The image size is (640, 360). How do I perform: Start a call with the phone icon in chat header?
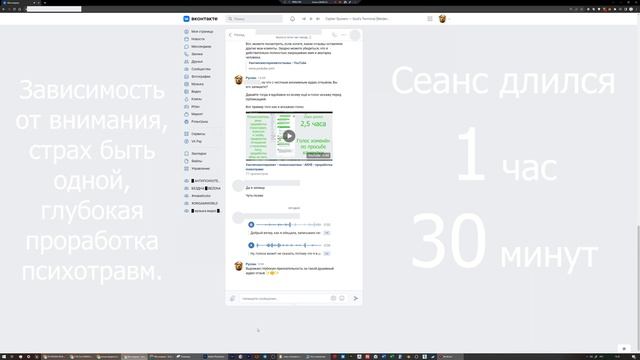334,35
